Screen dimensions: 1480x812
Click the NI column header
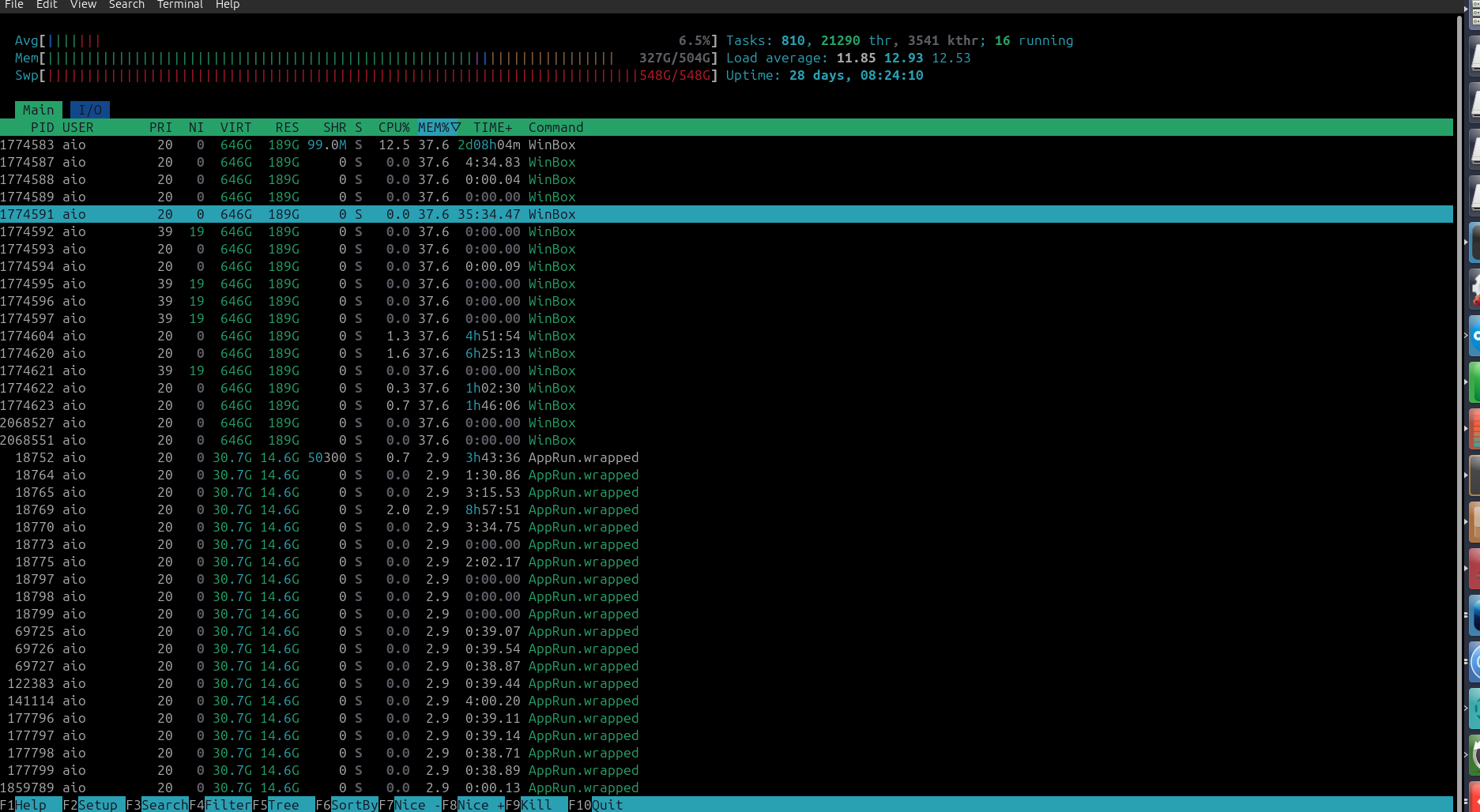point(196,127)
